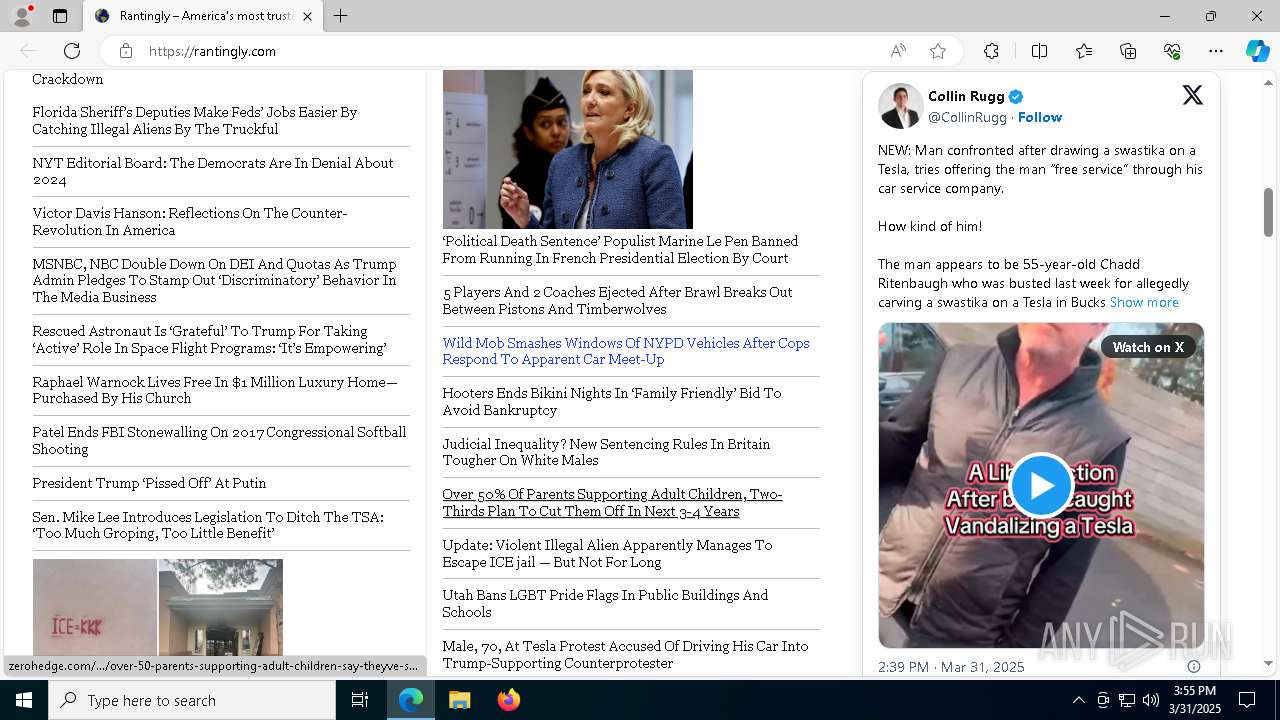This screenshot has height=720, width=1280.
Task: Open taskbar clock 3:55 PM
Action: pos(1195,700)
